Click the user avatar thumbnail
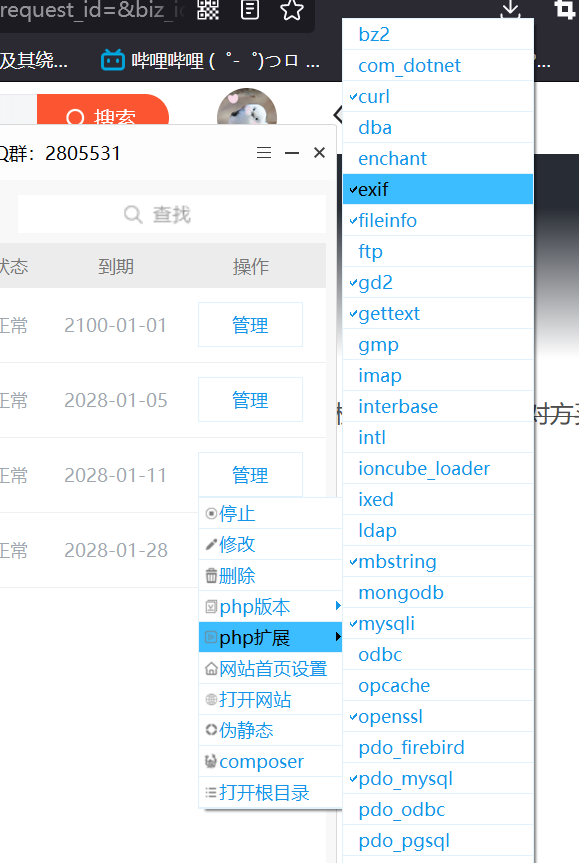Viewport: 579px width, 863px height. 247,107
